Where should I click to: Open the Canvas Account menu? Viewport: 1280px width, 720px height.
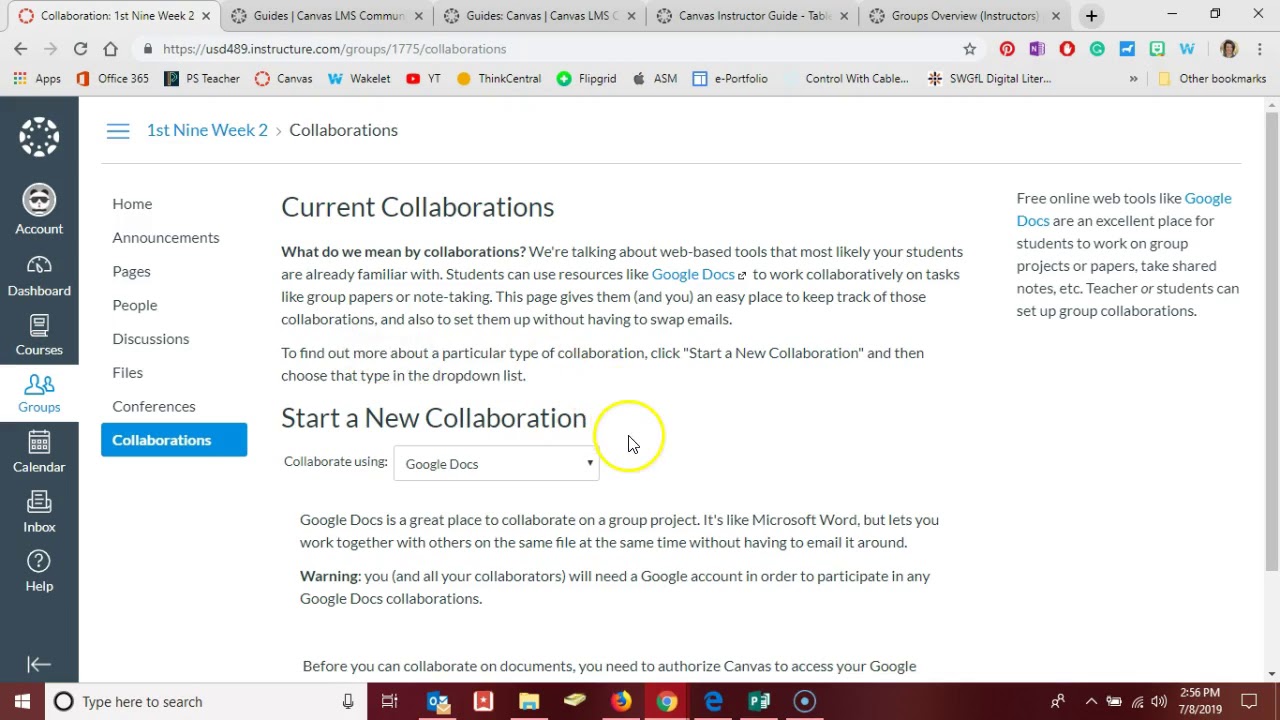(x=39, y=211)
